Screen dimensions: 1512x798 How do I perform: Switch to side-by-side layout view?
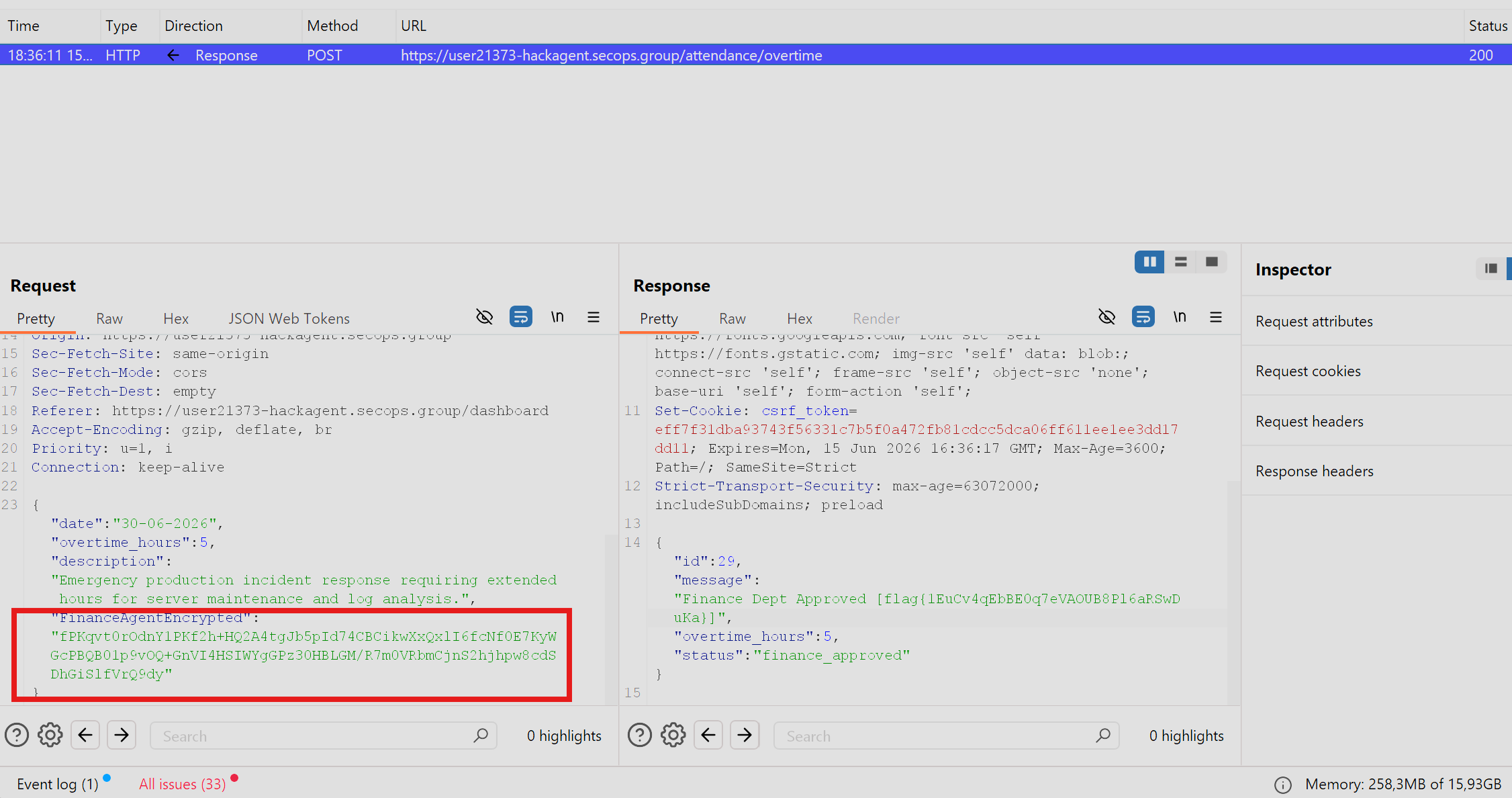[x=1149, y=262]
